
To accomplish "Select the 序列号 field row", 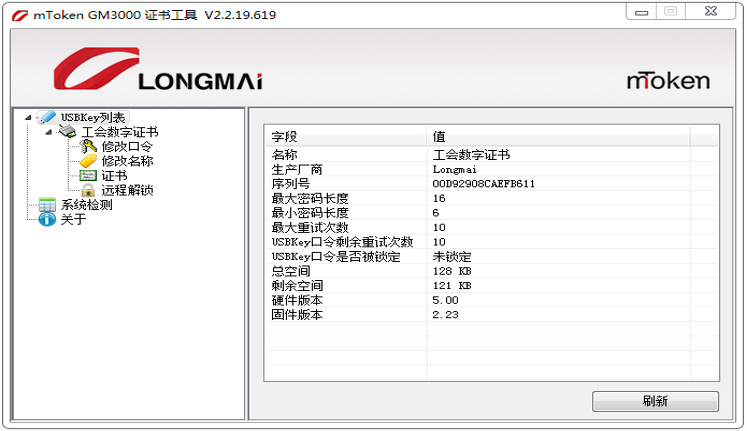I will pyautogui.click(x=491, y=183).
